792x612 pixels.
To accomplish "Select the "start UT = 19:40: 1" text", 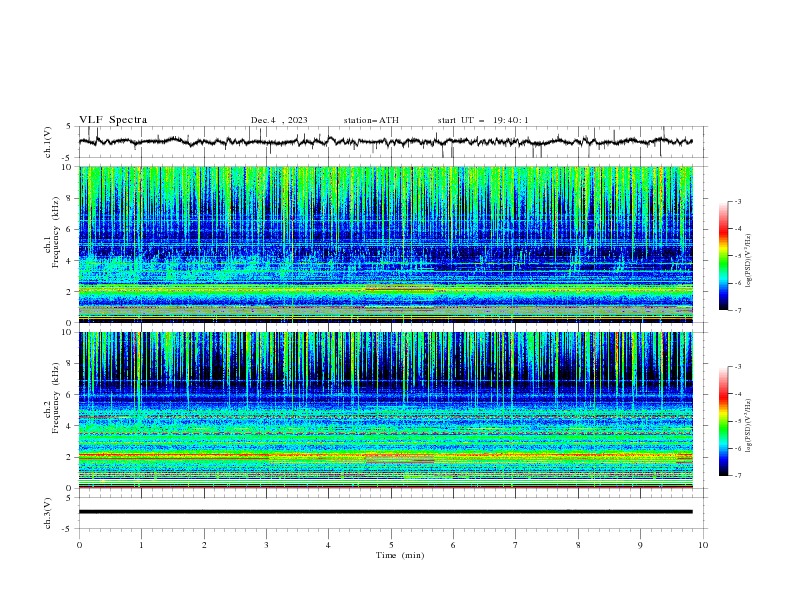I will coord(483,120).
